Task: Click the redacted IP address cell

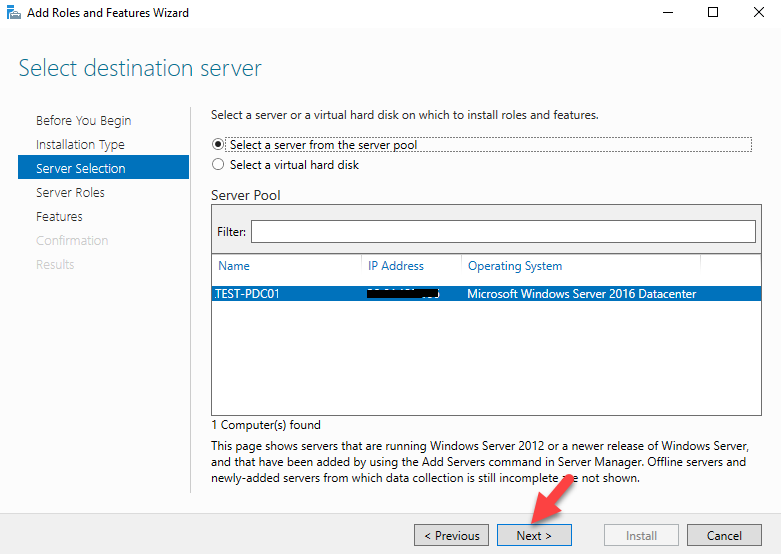Action: point(402,293)
